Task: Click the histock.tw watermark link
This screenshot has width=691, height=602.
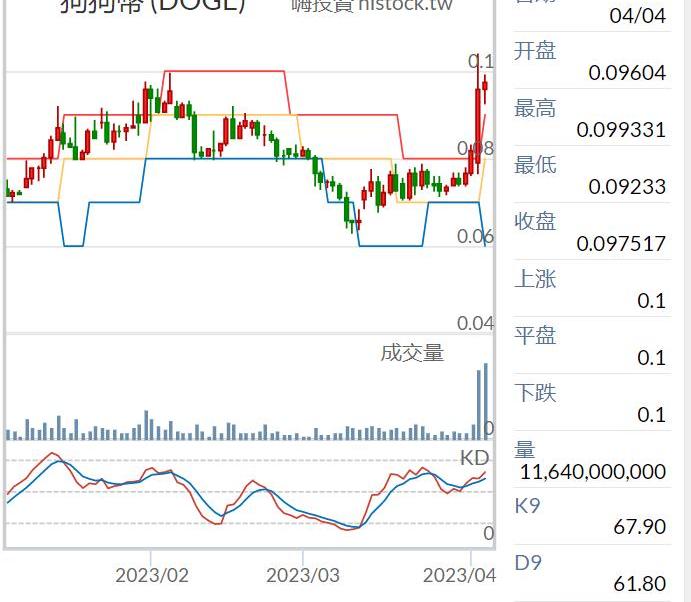Action: coord(372,5)
